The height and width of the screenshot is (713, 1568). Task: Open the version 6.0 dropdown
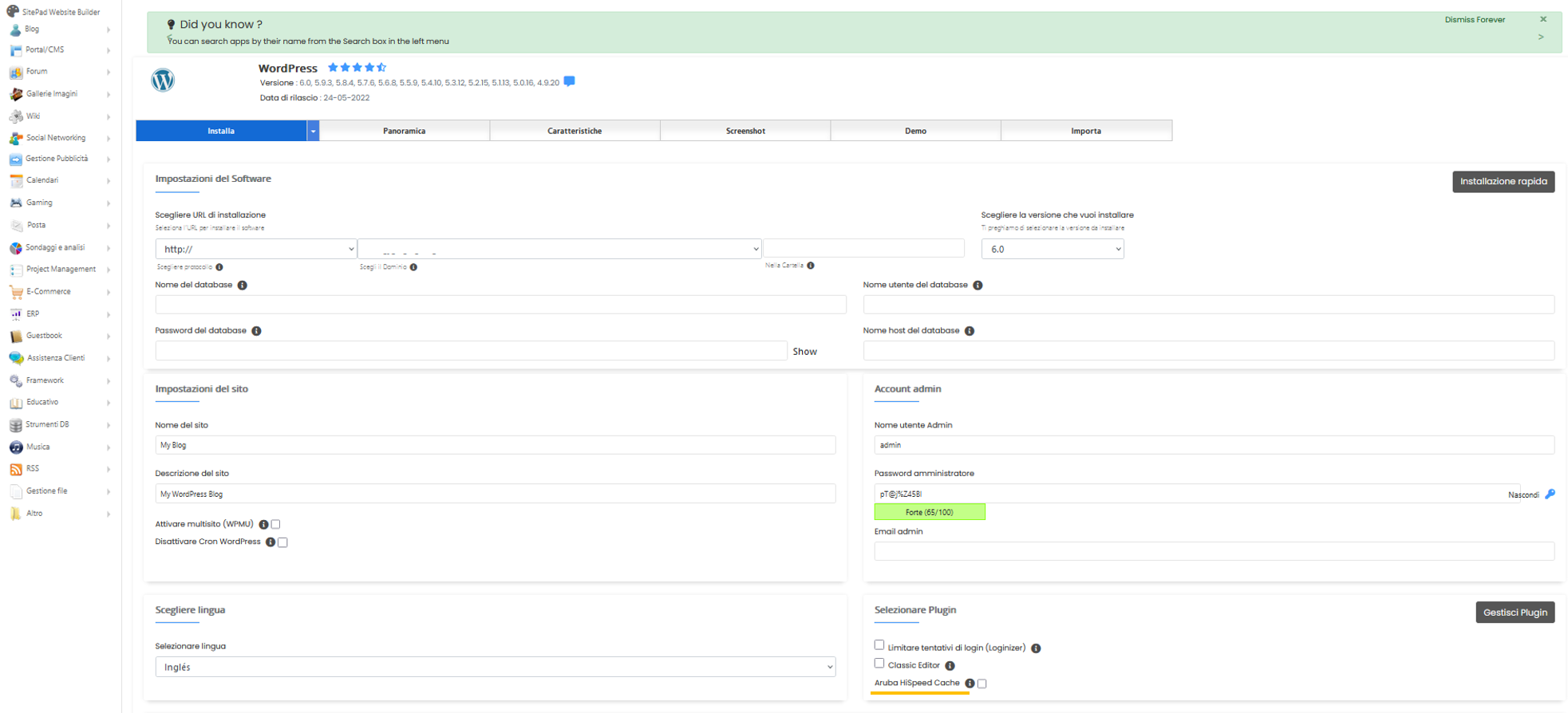(x=1052, y=250)
